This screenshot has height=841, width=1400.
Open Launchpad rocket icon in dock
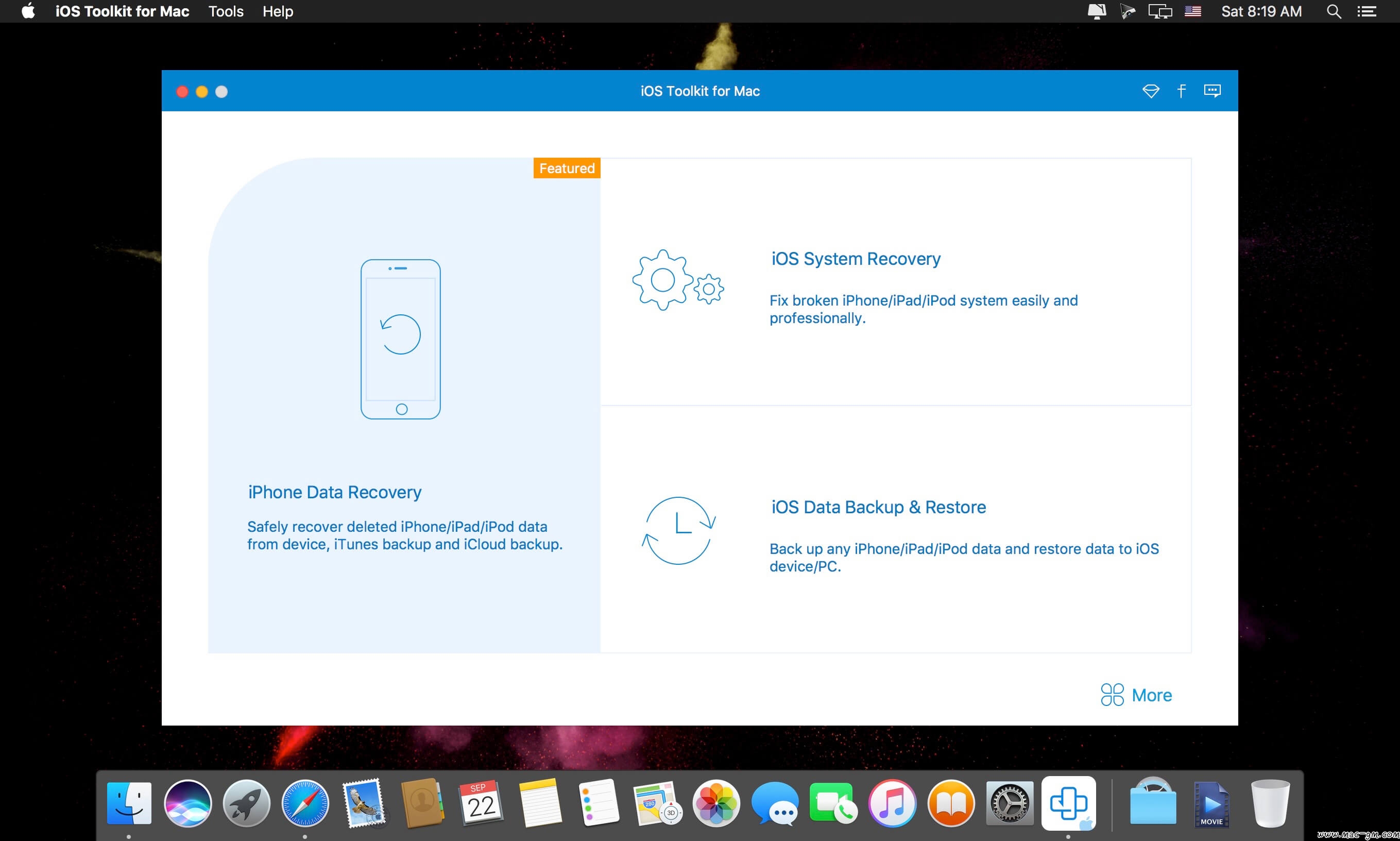coord(246,803)
